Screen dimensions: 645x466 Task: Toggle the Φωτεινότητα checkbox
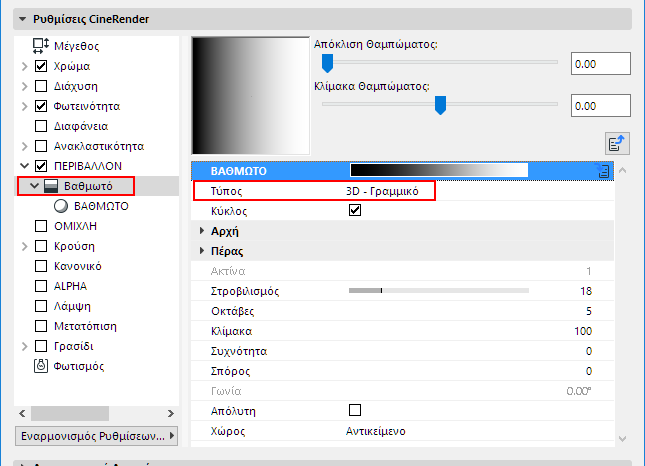tap(41, 106)
